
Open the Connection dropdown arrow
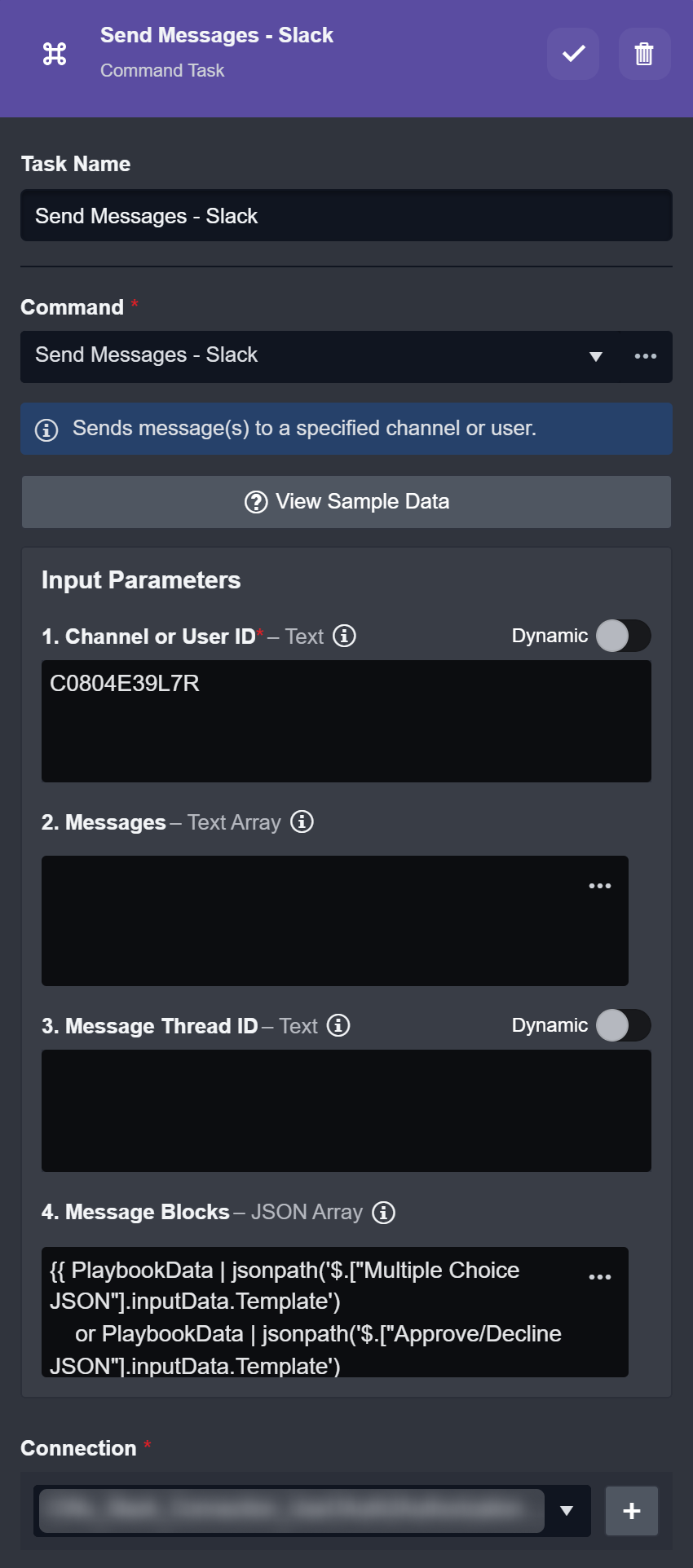pyautogui.click(x=567, y=1511)
